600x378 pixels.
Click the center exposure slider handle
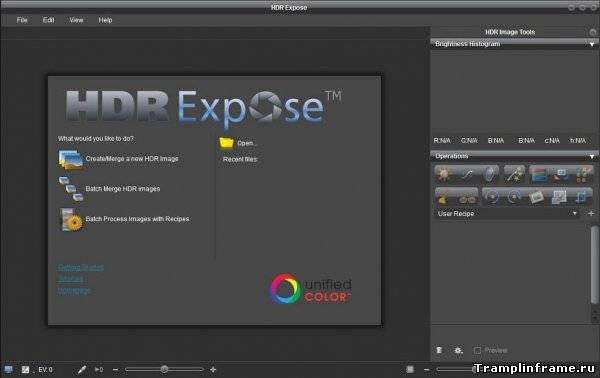pyautogui.click(x=164, y=369)
